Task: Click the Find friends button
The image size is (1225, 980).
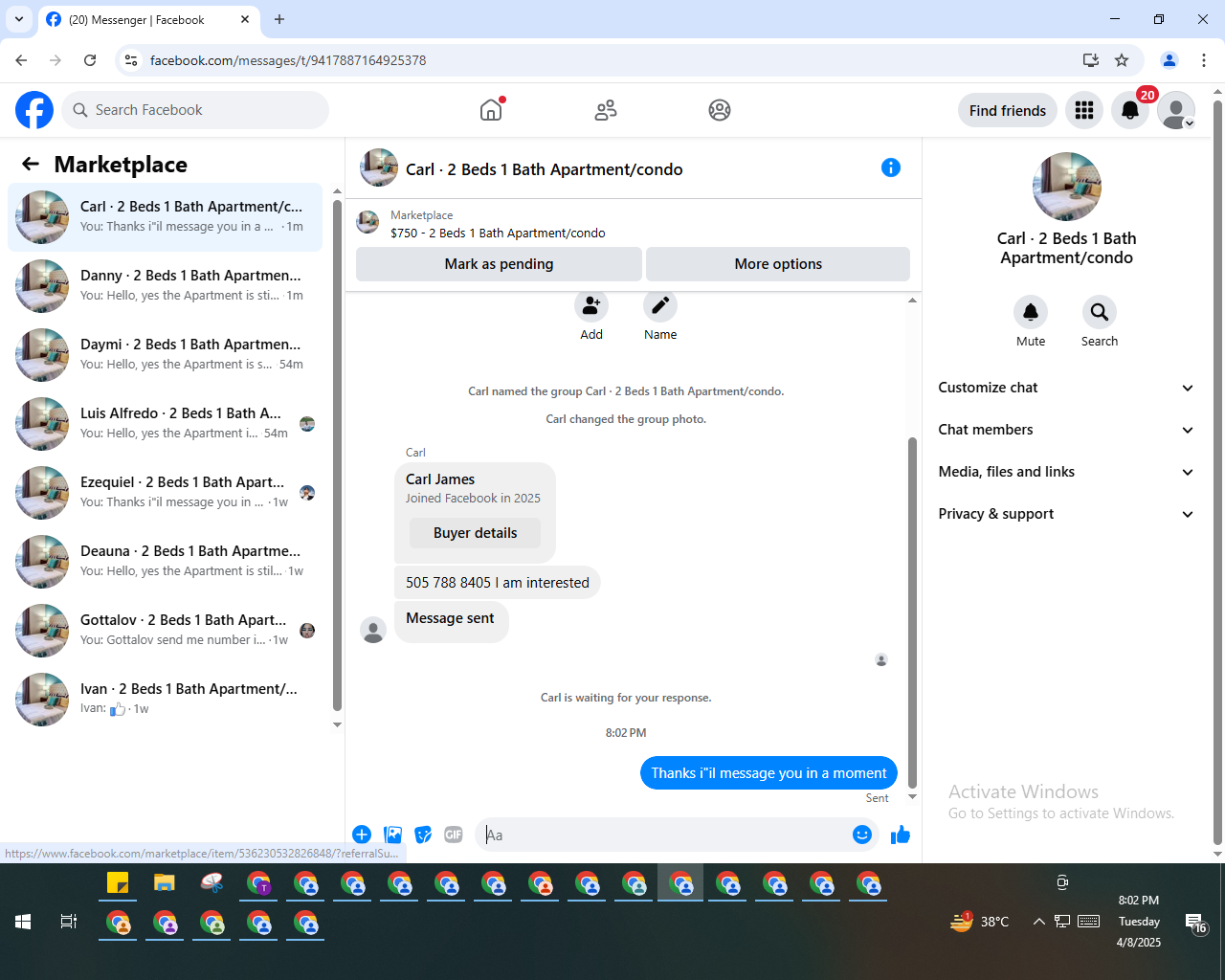Action: pyautogui.click(x=1008, y=110)
